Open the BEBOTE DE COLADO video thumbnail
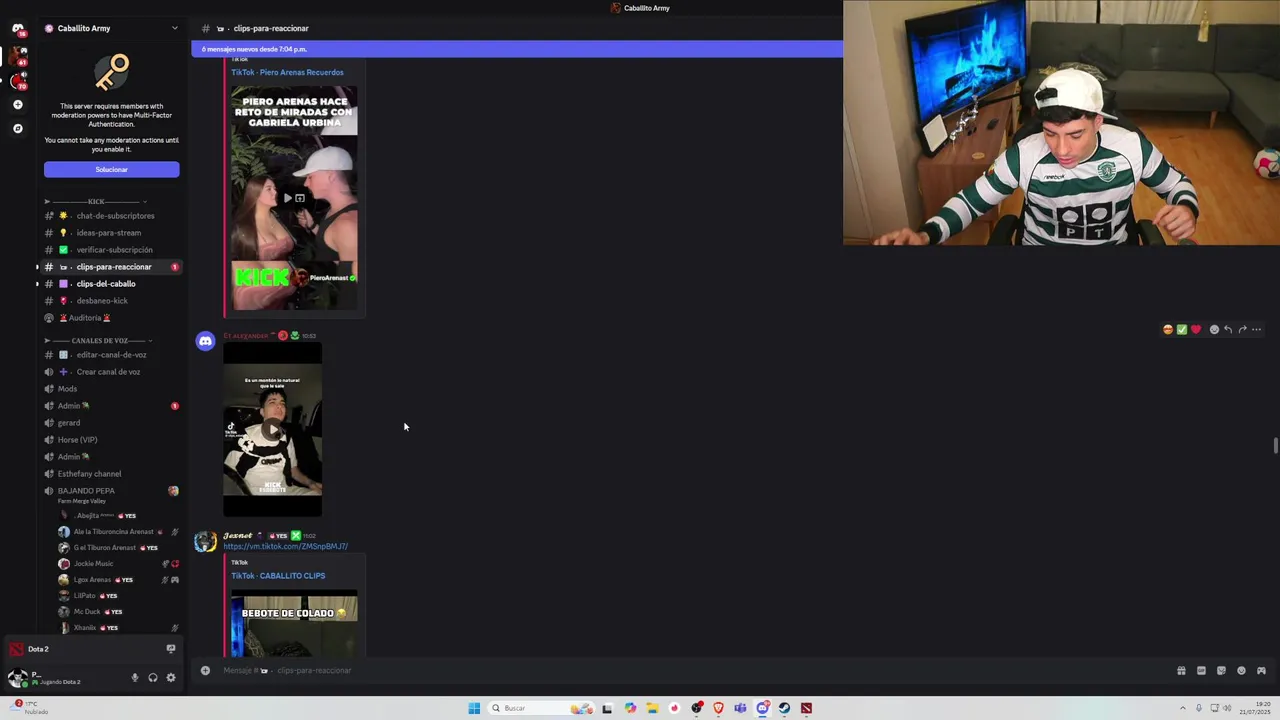The width and height of the screenshot is (1280, 720). 294,624
